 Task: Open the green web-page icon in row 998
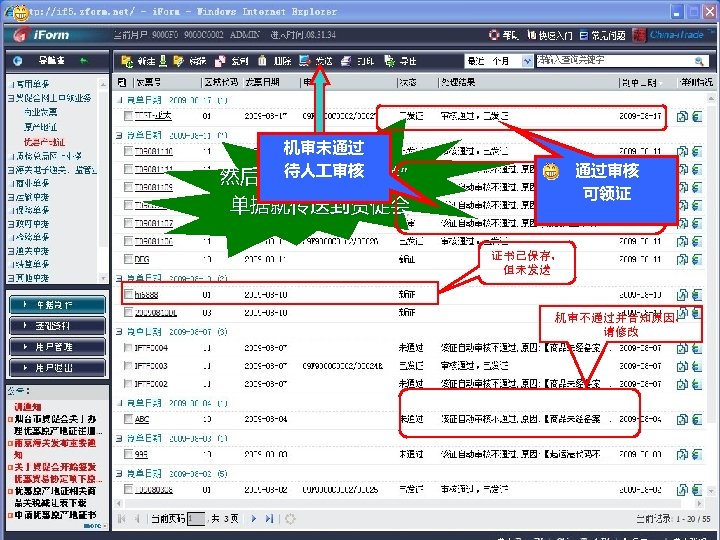(697, 455)
